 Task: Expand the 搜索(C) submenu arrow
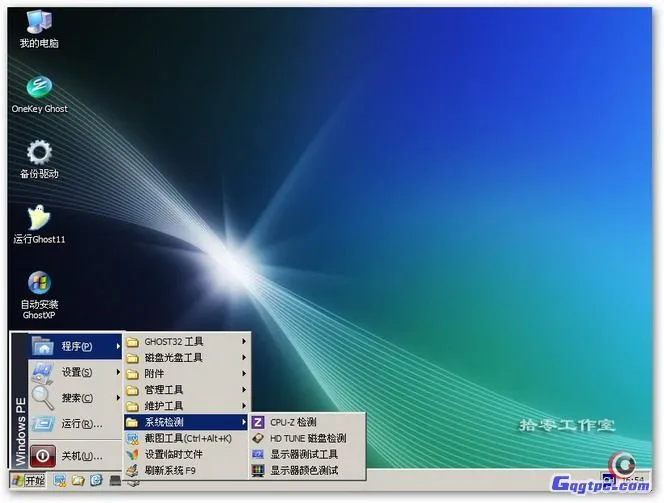(118, 398)
